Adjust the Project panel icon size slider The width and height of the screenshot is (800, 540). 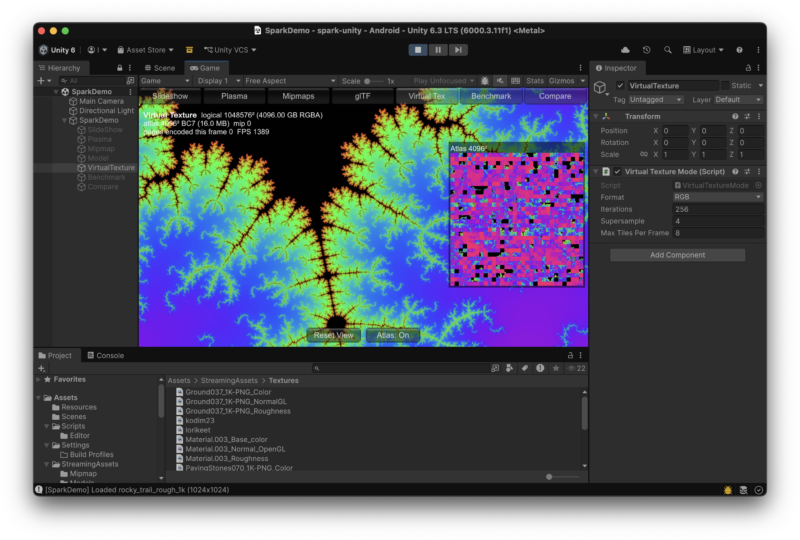(562, 477)
